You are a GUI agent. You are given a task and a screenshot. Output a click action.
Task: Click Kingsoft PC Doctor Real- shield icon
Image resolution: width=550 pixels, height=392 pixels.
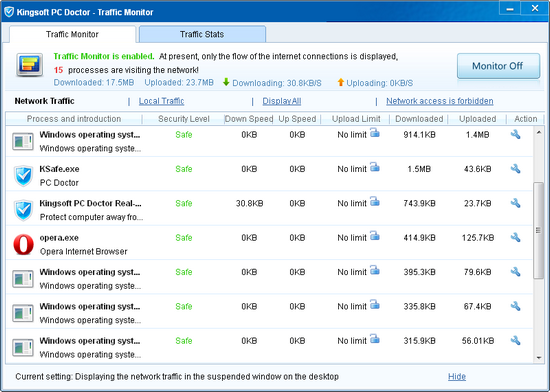[x=24, y=210]
